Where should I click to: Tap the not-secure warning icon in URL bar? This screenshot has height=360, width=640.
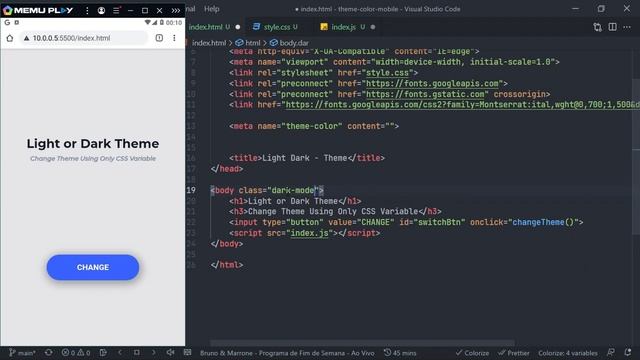tap(27, 38)
